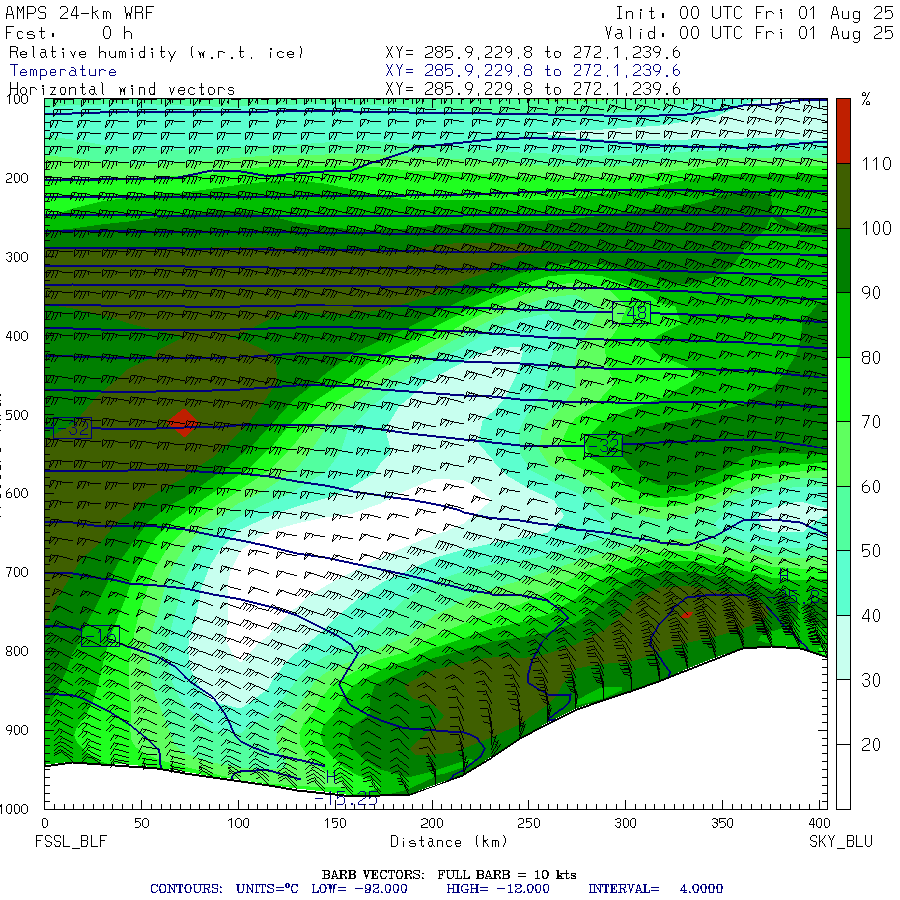Click the dark olive 100–110 colorbar segment
The height and width of the screenshot is (900, 900).
coord(843,196)
